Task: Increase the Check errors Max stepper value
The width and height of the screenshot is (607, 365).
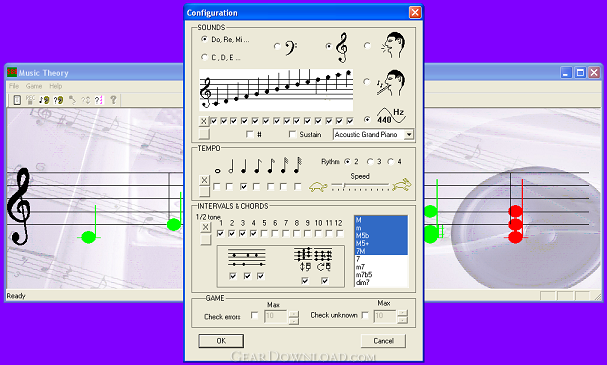Action: pyautogui.click(x=293, y=313)
